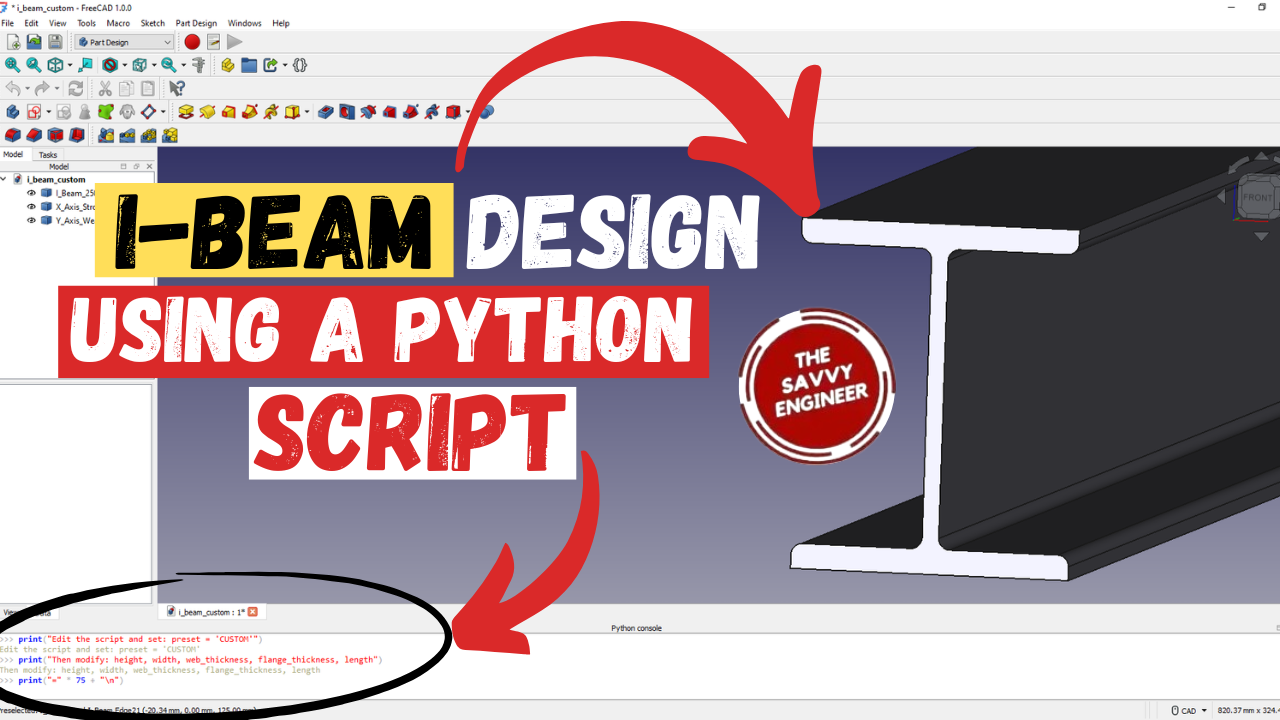Click the Pad tool icon
The width and height of the screenshot is (1280, 720).
tap(186, 112)
